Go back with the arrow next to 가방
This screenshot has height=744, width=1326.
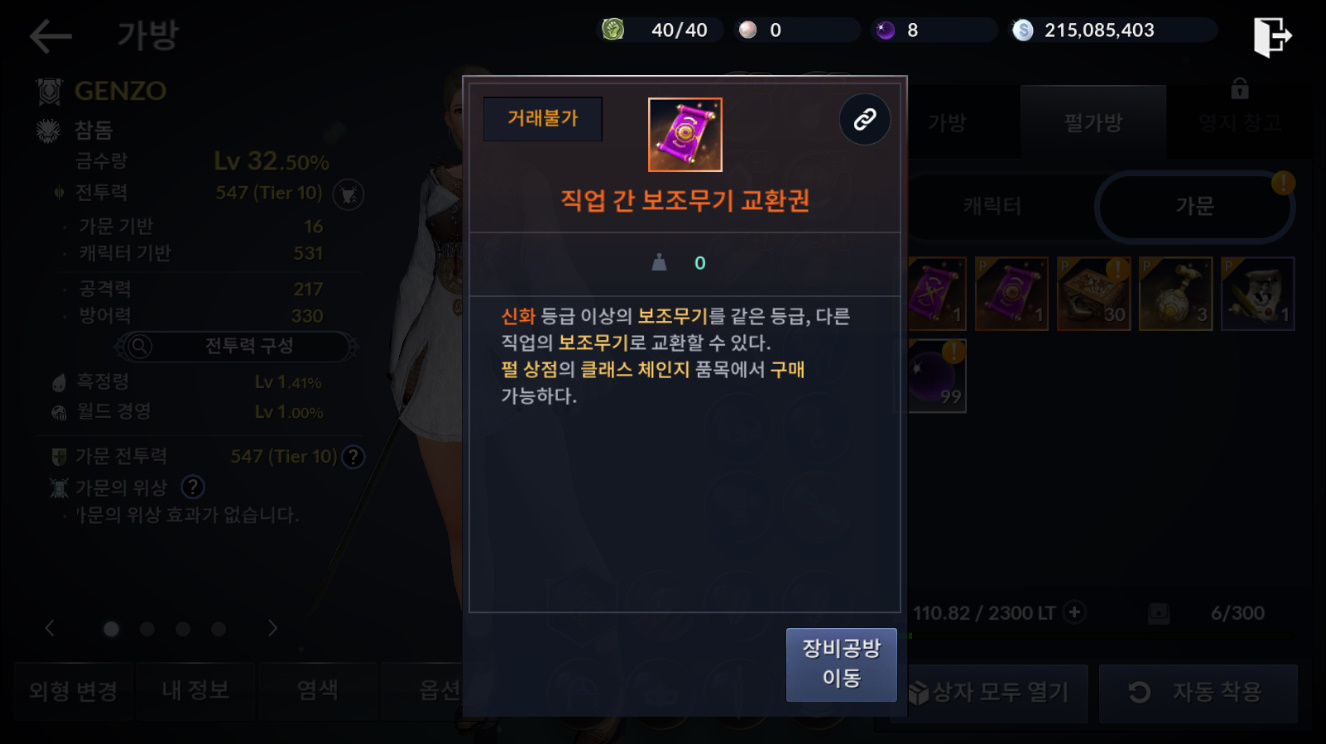[x=50, y=37]
